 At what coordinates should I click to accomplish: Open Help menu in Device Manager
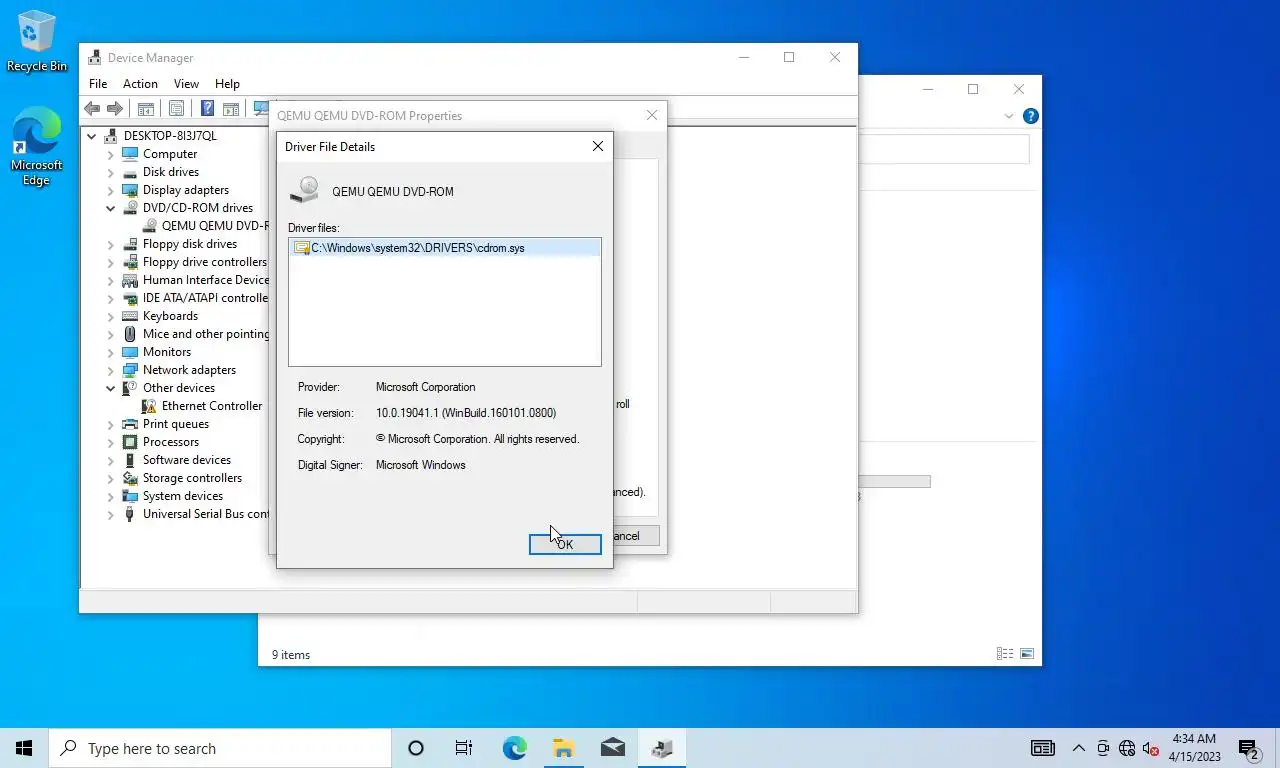[x=227, y=84]
